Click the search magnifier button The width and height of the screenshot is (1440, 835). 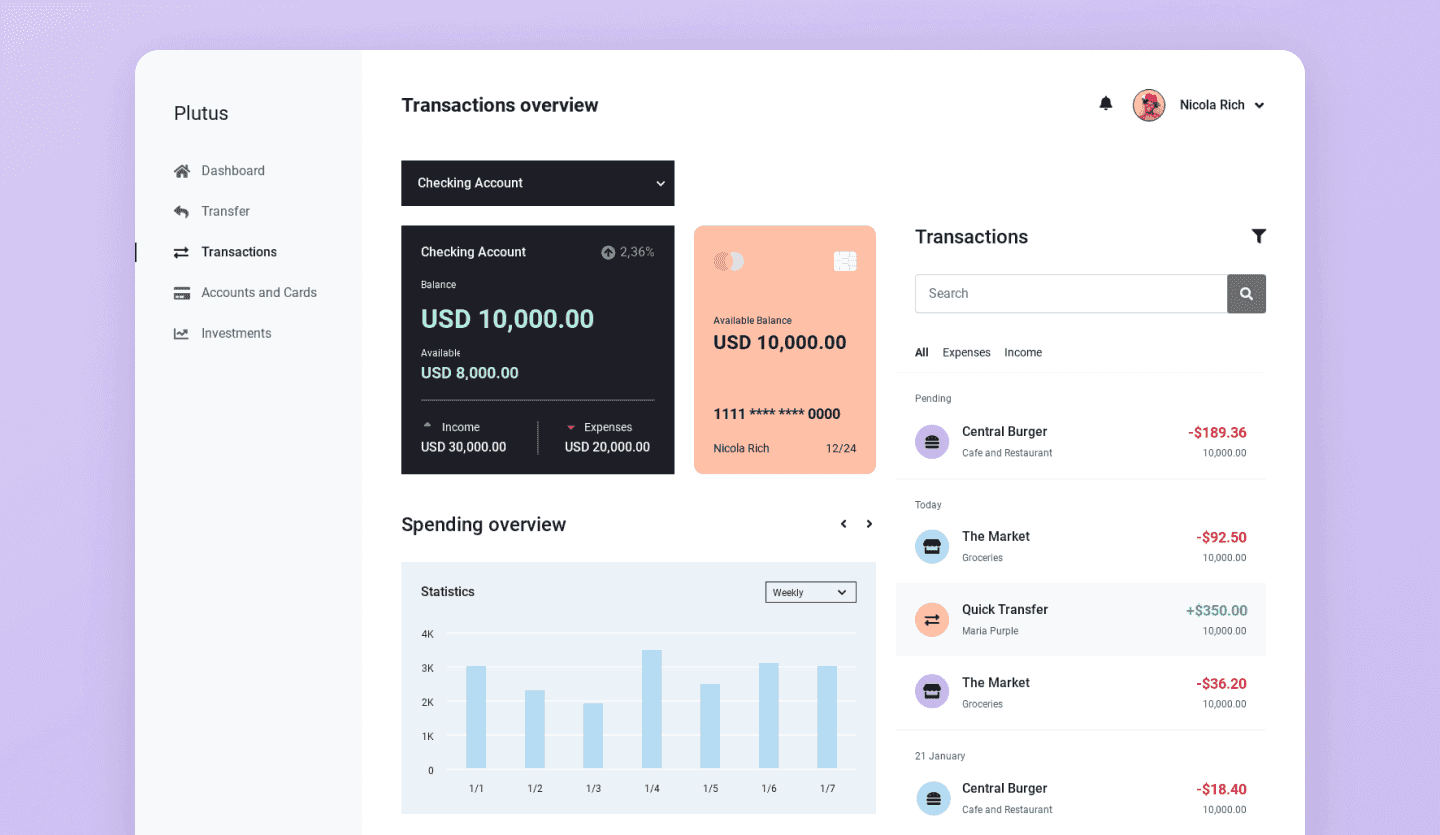point(1246,294)
